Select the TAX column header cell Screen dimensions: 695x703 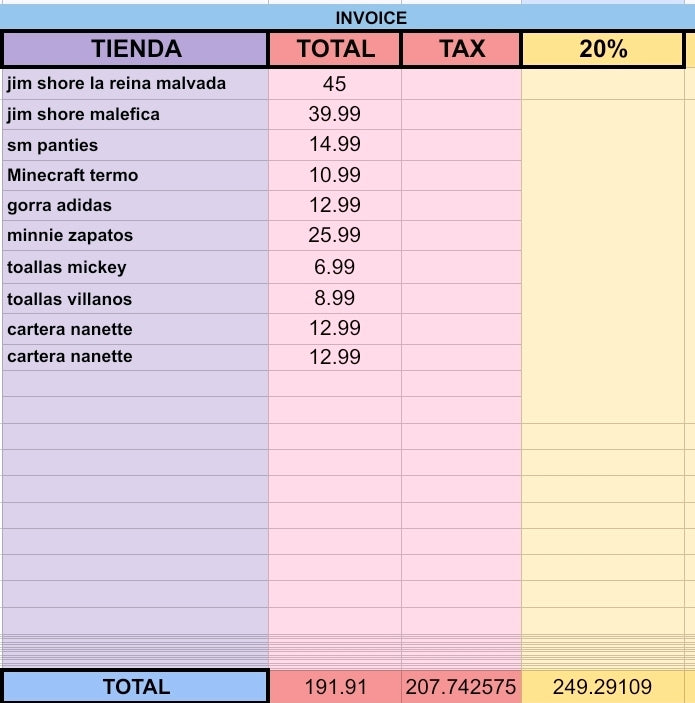pos(461,48)
